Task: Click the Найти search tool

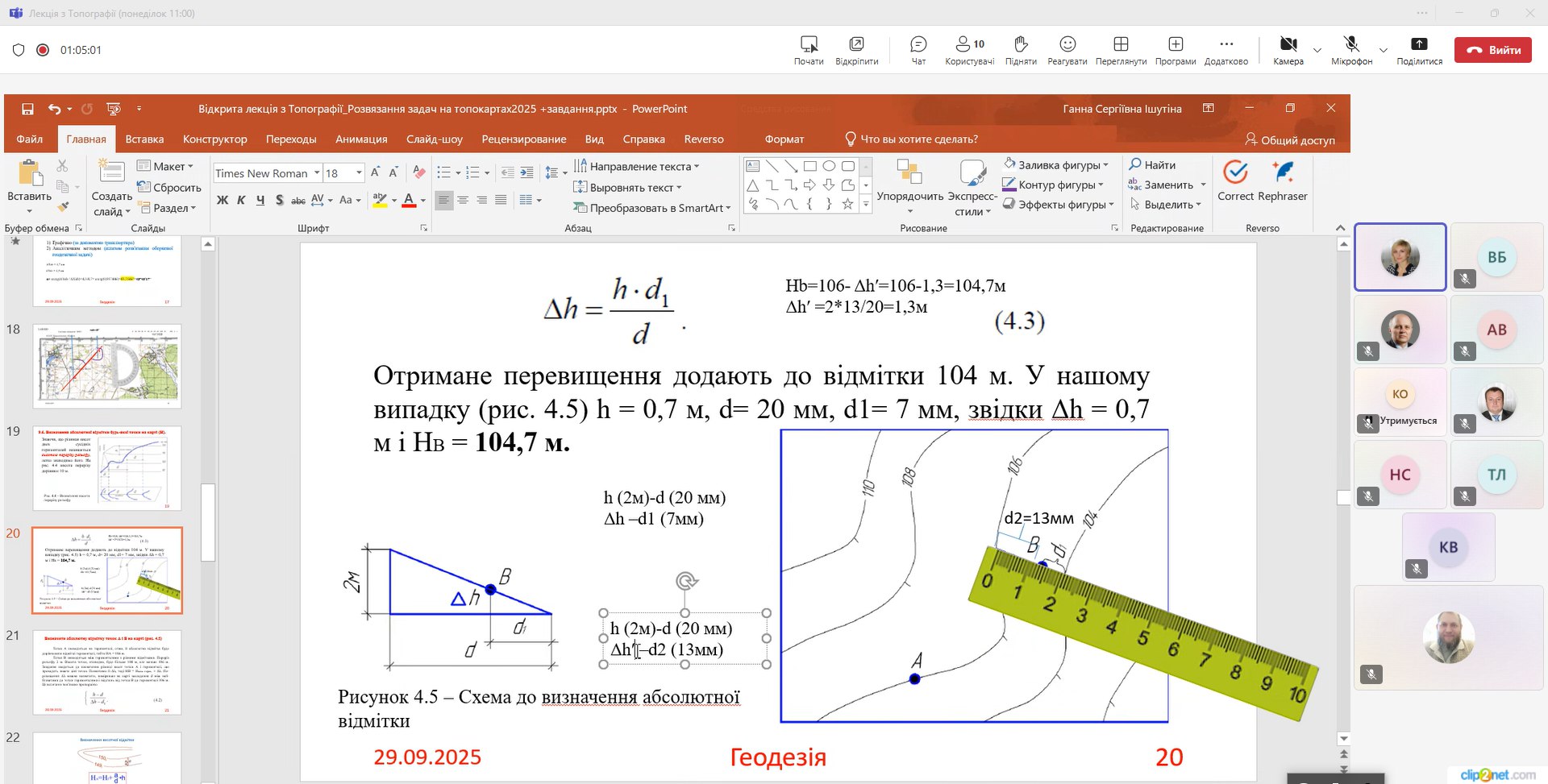Action: (1152, 165)
